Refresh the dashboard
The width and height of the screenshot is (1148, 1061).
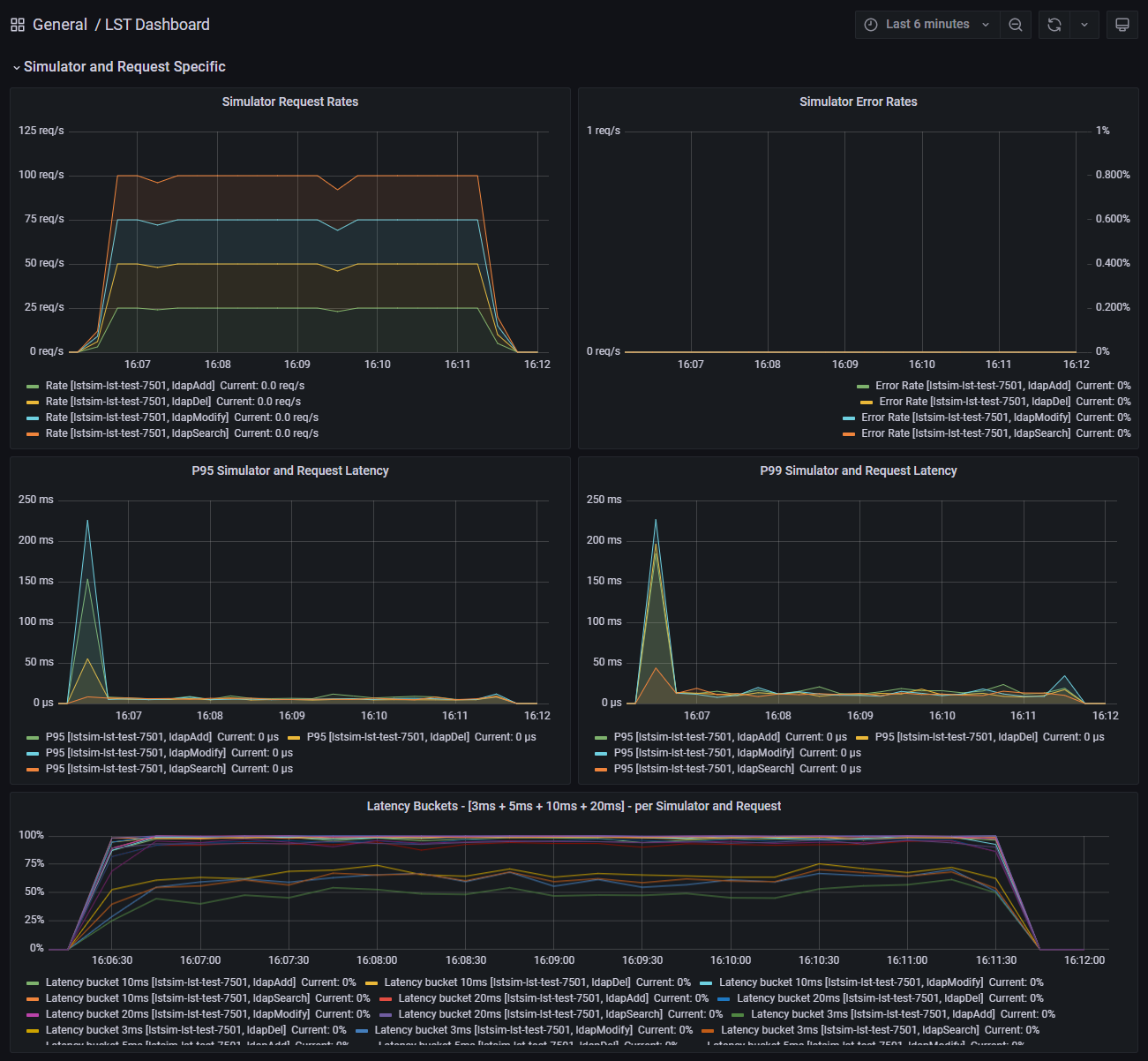1054,25
